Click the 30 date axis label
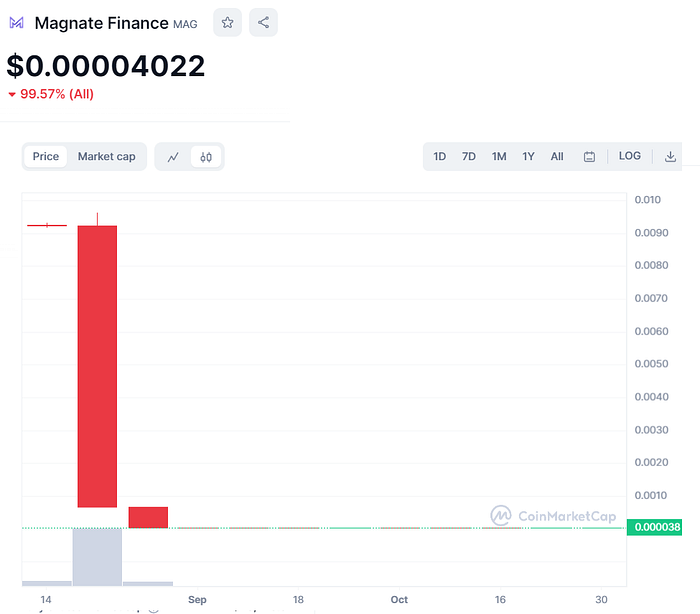Screen dimensions: 700x614 click(x=601, y=600)
